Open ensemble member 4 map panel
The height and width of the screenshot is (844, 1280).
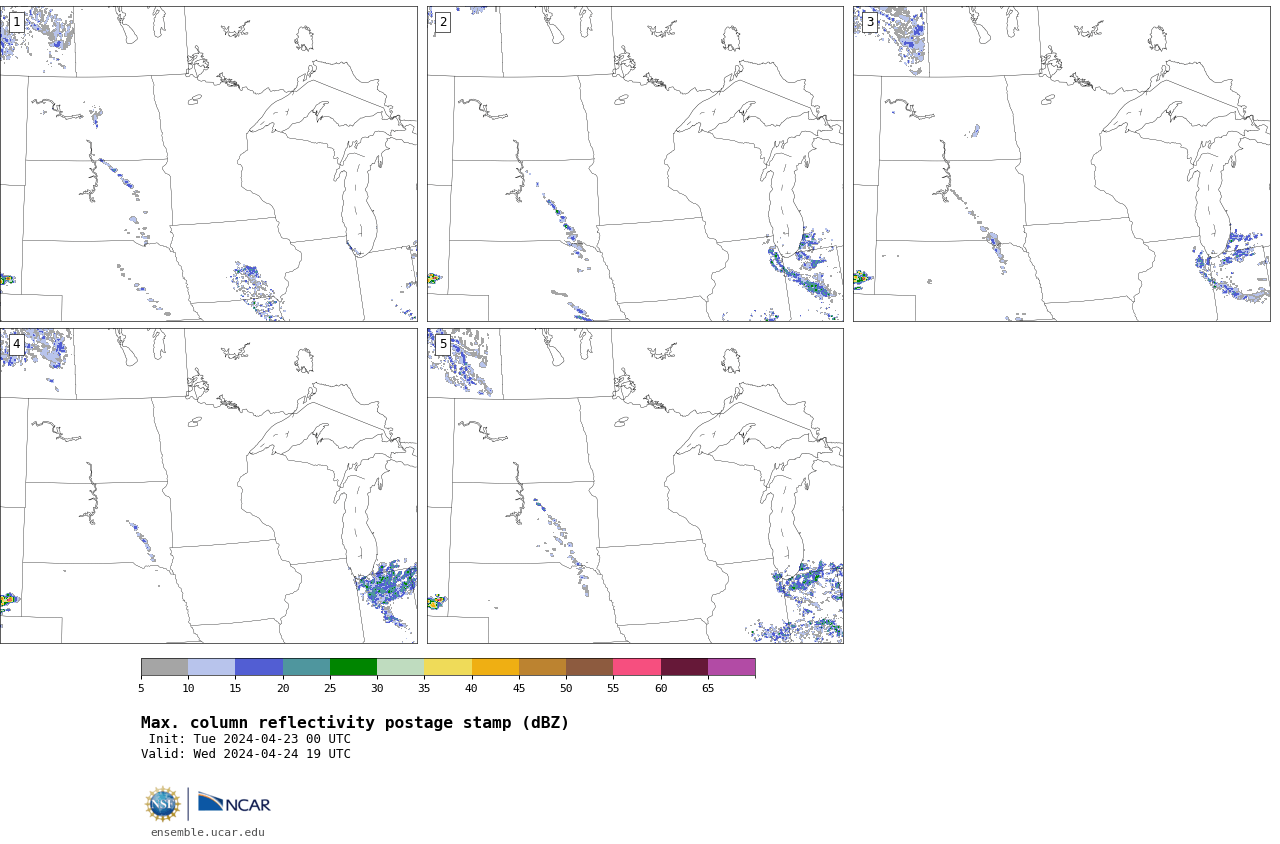tap(208, 486)
